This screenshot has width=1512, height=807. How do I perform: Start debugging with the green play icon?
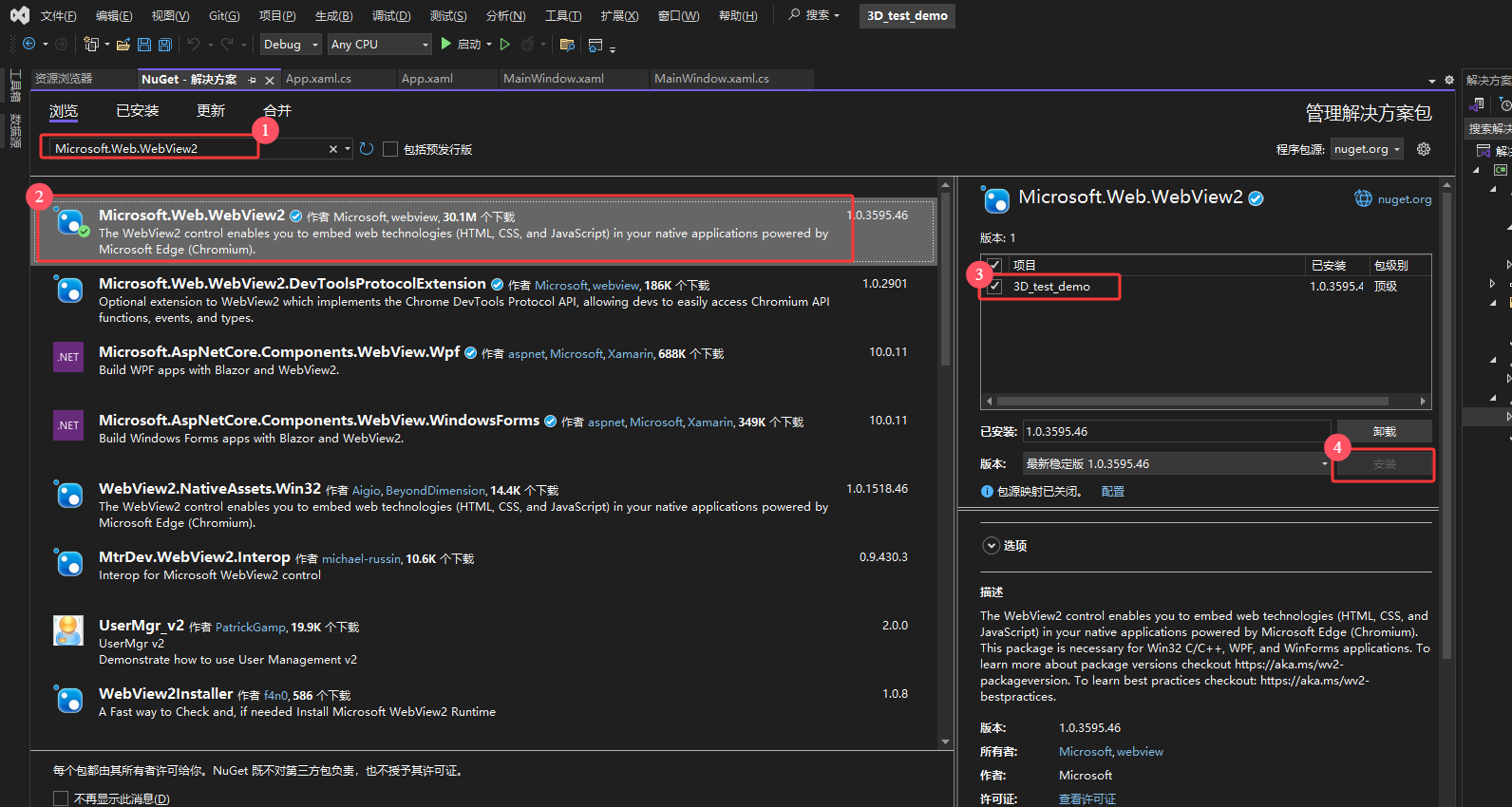445,44
